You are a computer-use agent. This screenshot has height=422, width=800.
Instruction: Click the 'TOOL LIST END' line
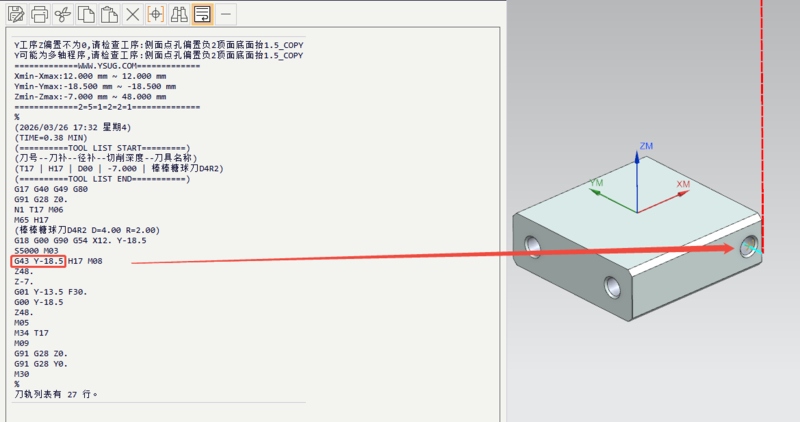(x=102, y=179)
